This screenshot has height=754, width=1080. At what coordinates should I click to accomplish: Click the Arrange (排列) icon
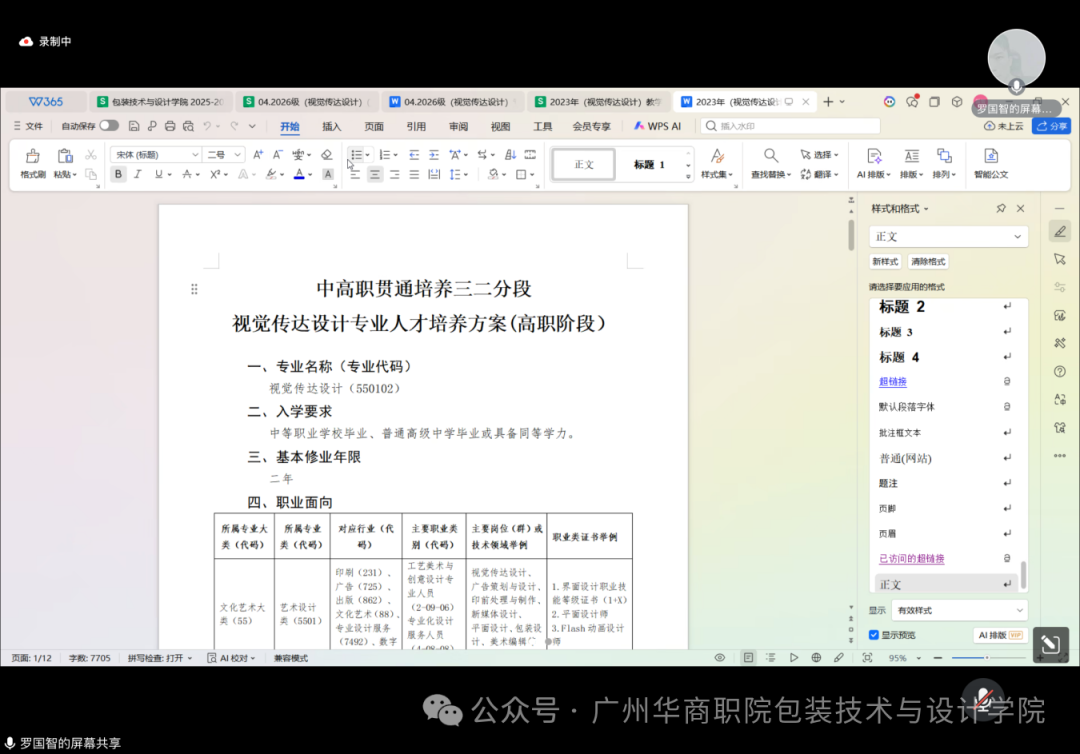pos(944,156)
